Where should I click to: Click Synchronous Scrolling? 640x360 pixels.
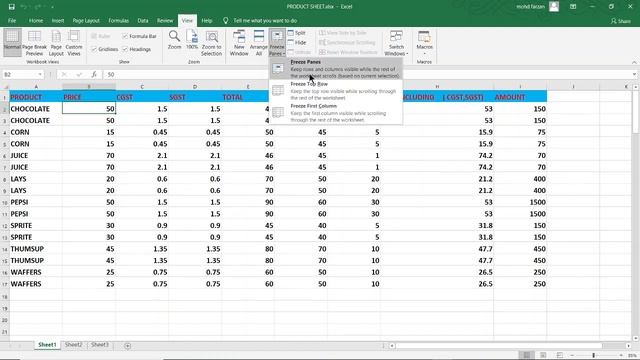point(347,42)
